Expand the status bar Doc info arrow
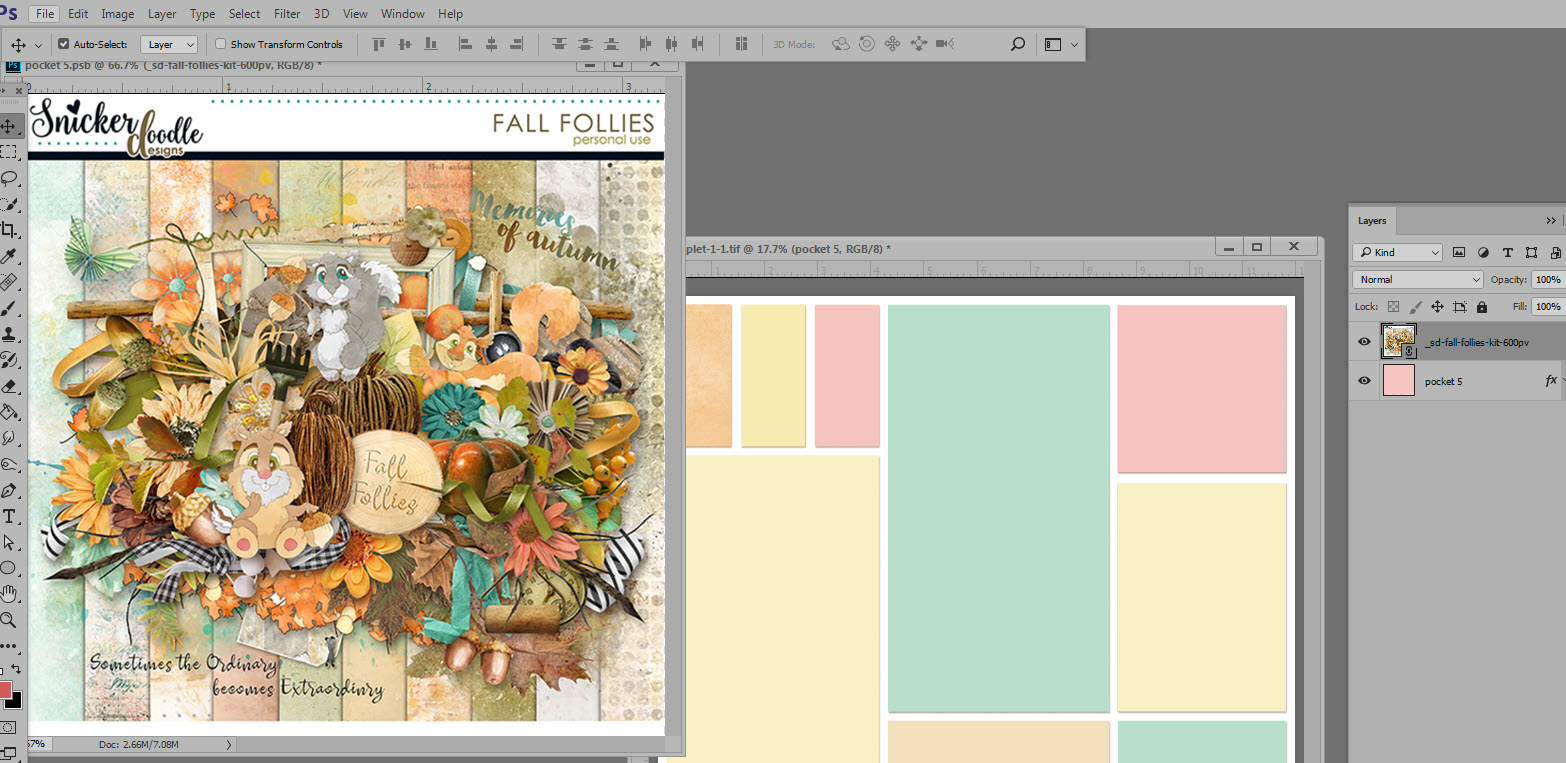 coord(229,745)
